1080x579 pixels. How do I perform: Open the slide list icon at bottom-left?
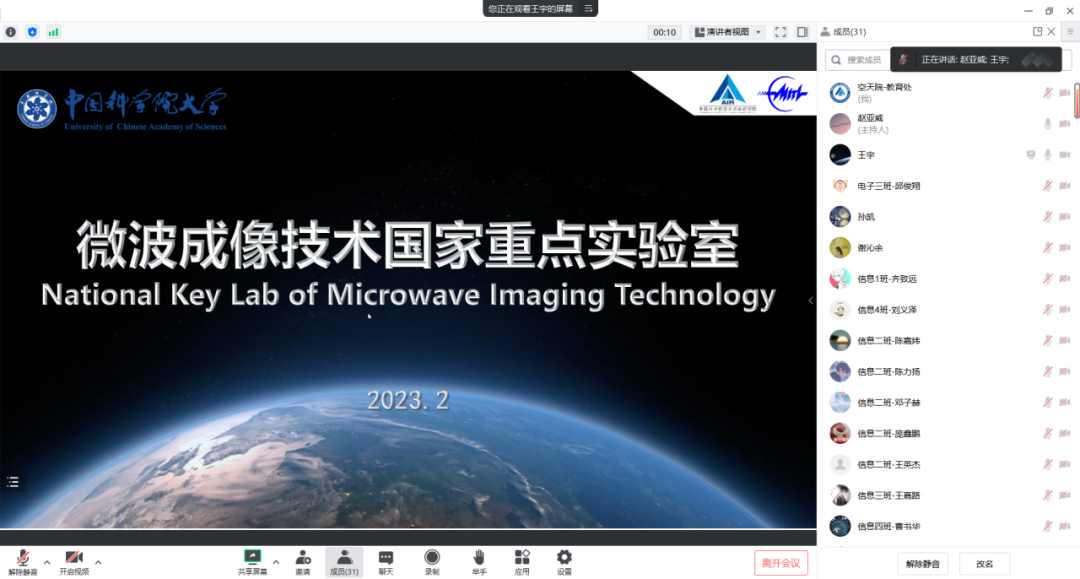pyautogui.click(x=12, y=482)
